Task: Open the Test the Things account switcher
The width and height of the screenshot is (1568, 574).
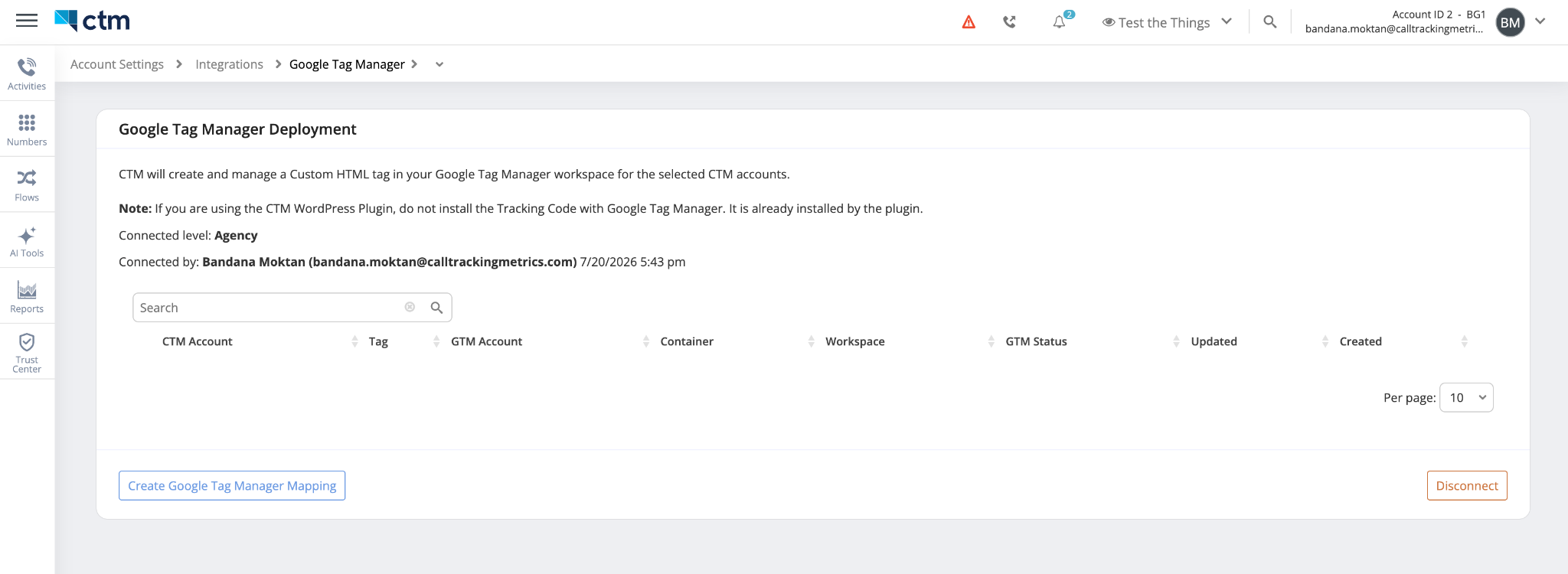Action: click(x=1167, y=22)
